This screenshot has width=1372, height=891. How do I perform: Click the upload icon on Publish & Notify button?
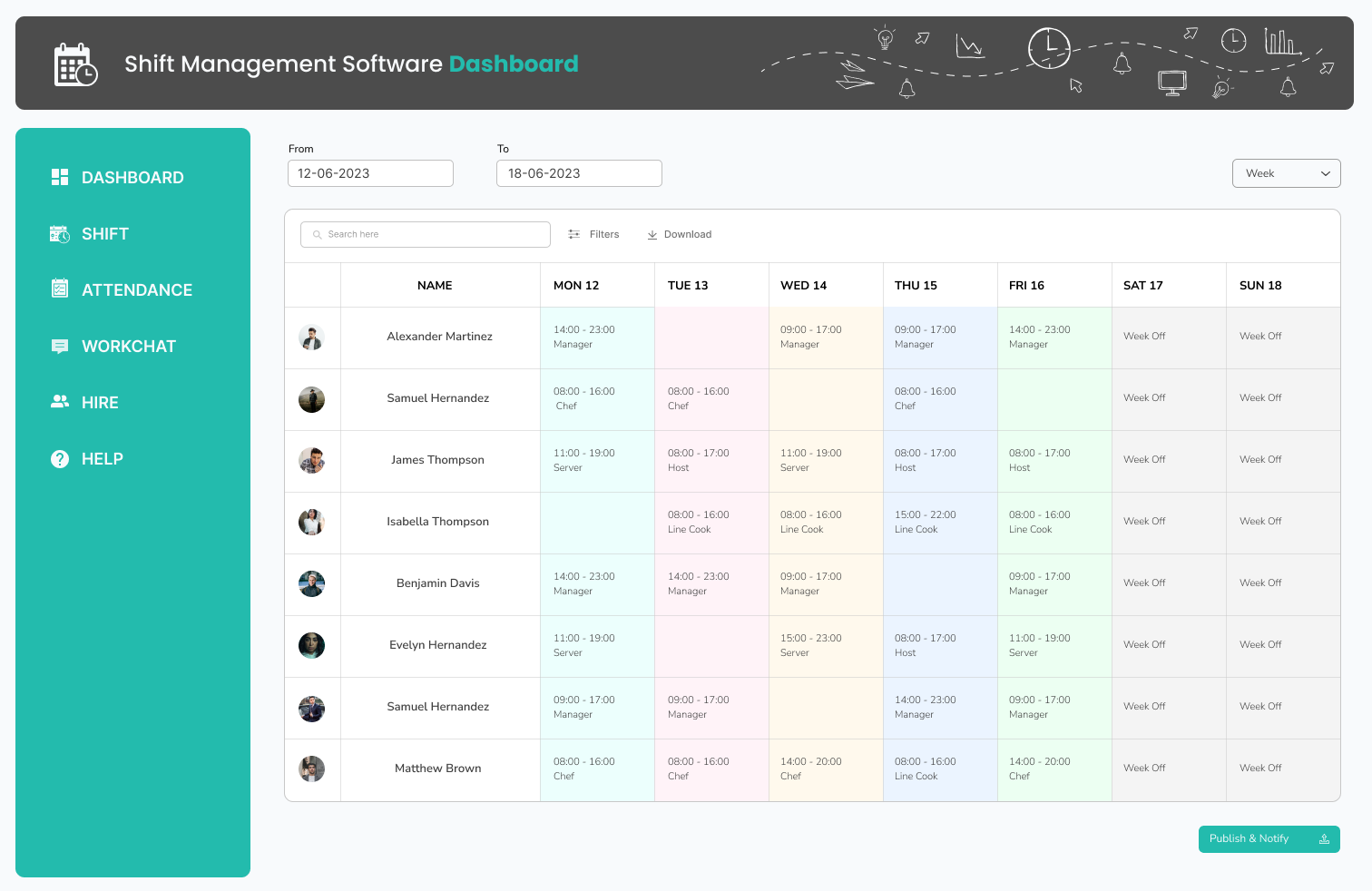coord(1324,838)
